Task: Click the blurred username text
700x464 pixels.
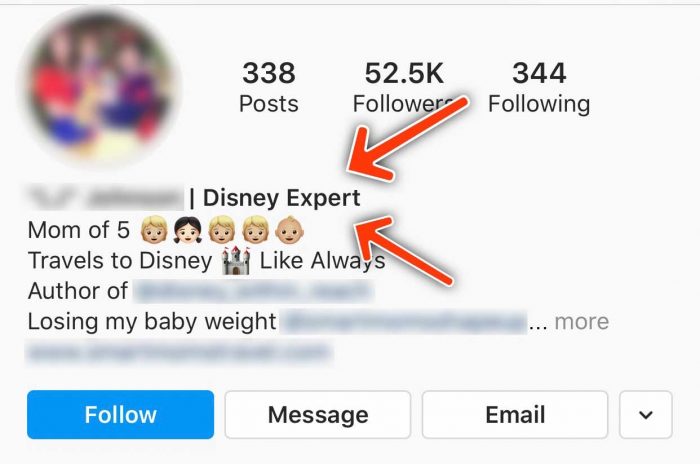Action: tap(105, 198)
